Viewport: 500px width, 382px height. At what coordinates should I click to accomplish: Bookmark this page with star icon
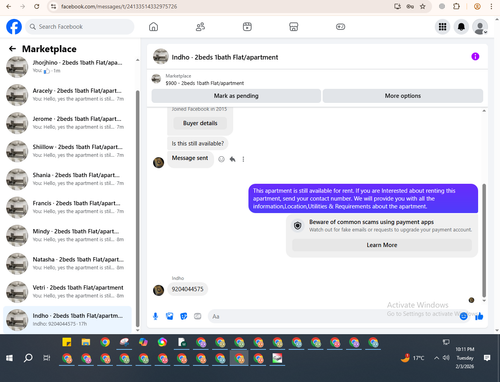click(423, 7)
